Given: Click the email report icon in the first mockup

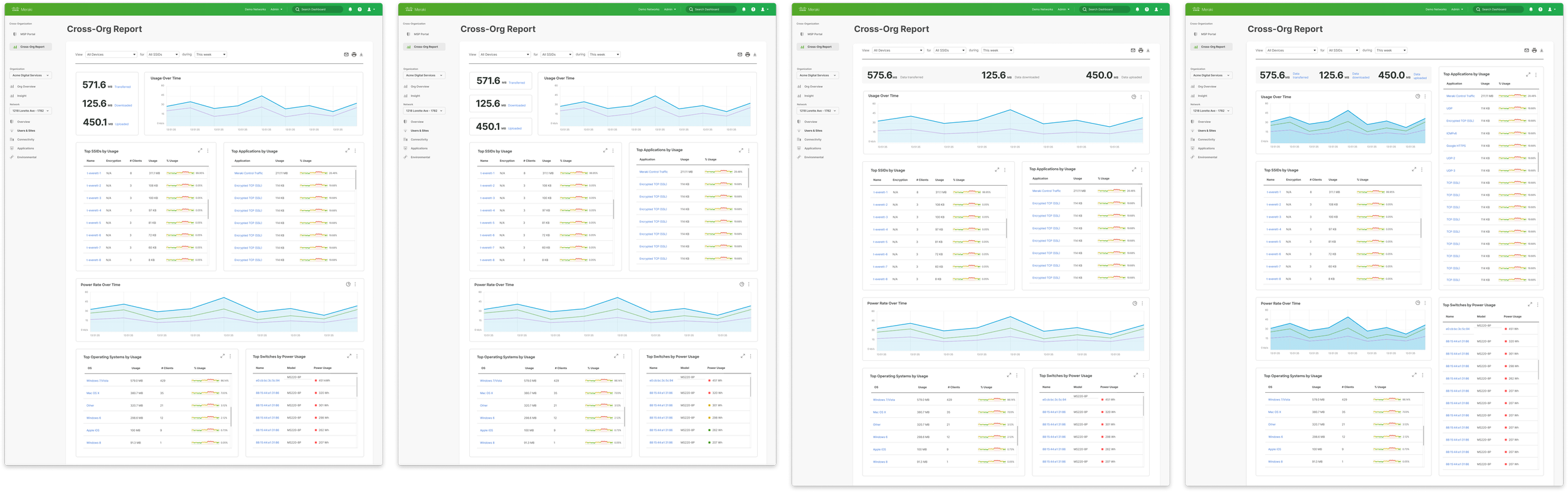Looking at the screenshot, I should pyautogui.click(x=346, y=55).
